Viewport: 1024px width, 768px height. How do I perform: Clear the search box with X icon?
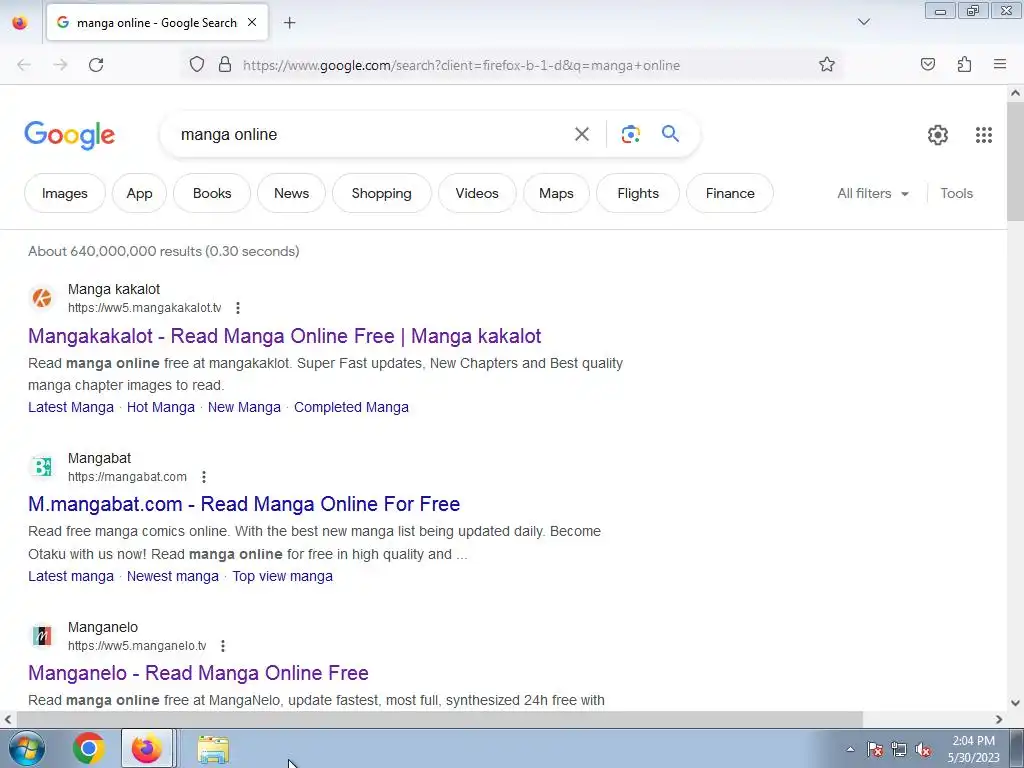point(582,135)
